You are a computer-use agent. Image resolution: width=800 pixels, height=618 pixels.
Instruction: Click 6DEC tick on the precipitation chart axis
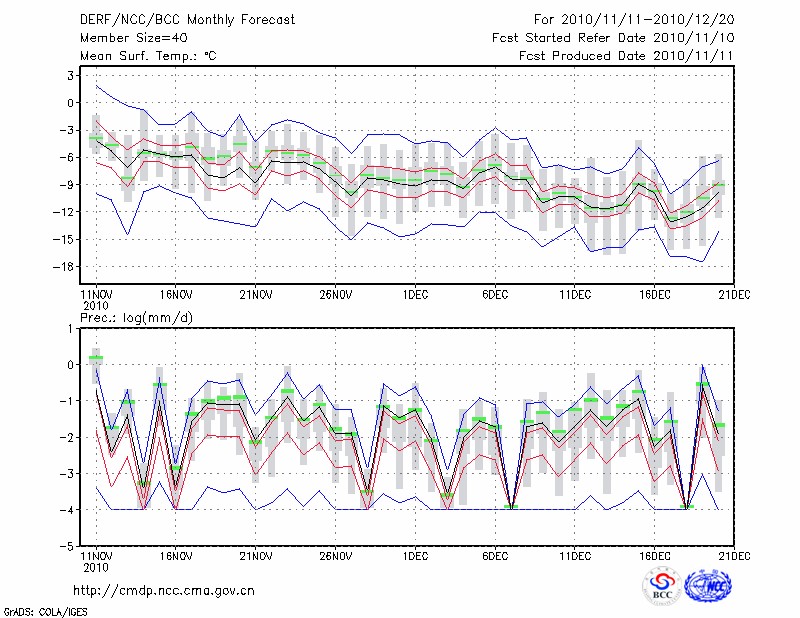495,556
